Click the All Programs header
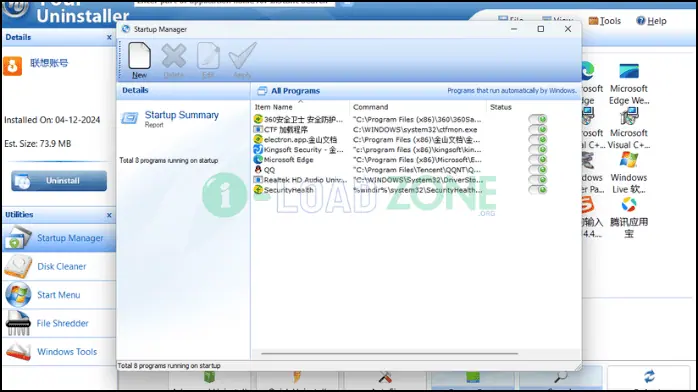 point(296,91)
